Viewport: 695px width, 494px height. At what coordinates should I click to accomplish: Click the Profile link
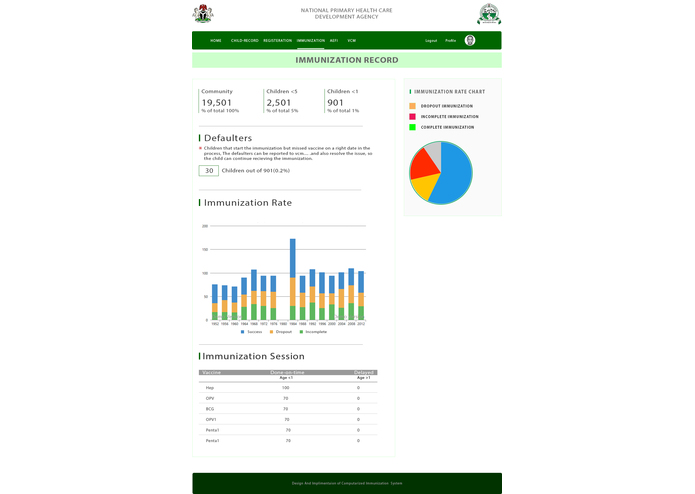point(450,40)
